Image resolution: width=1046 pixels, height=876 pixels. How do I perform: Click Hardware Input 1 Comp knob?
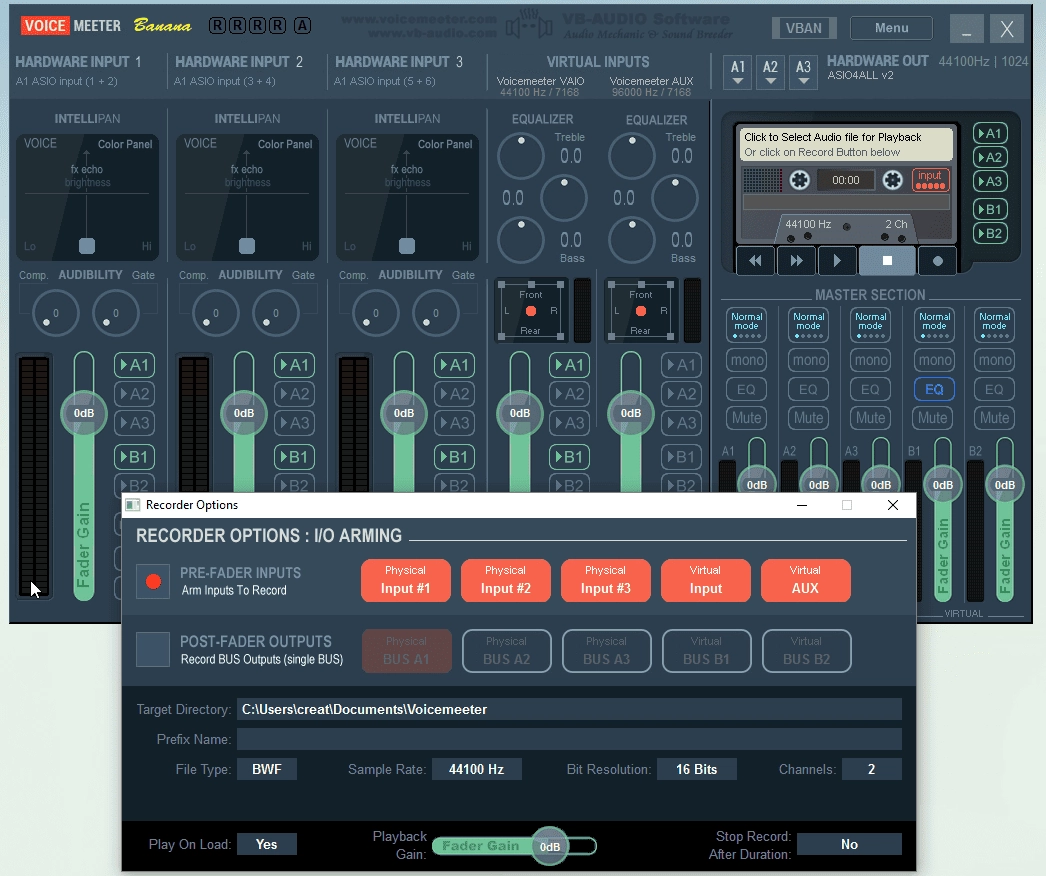[x=56, y=313]
